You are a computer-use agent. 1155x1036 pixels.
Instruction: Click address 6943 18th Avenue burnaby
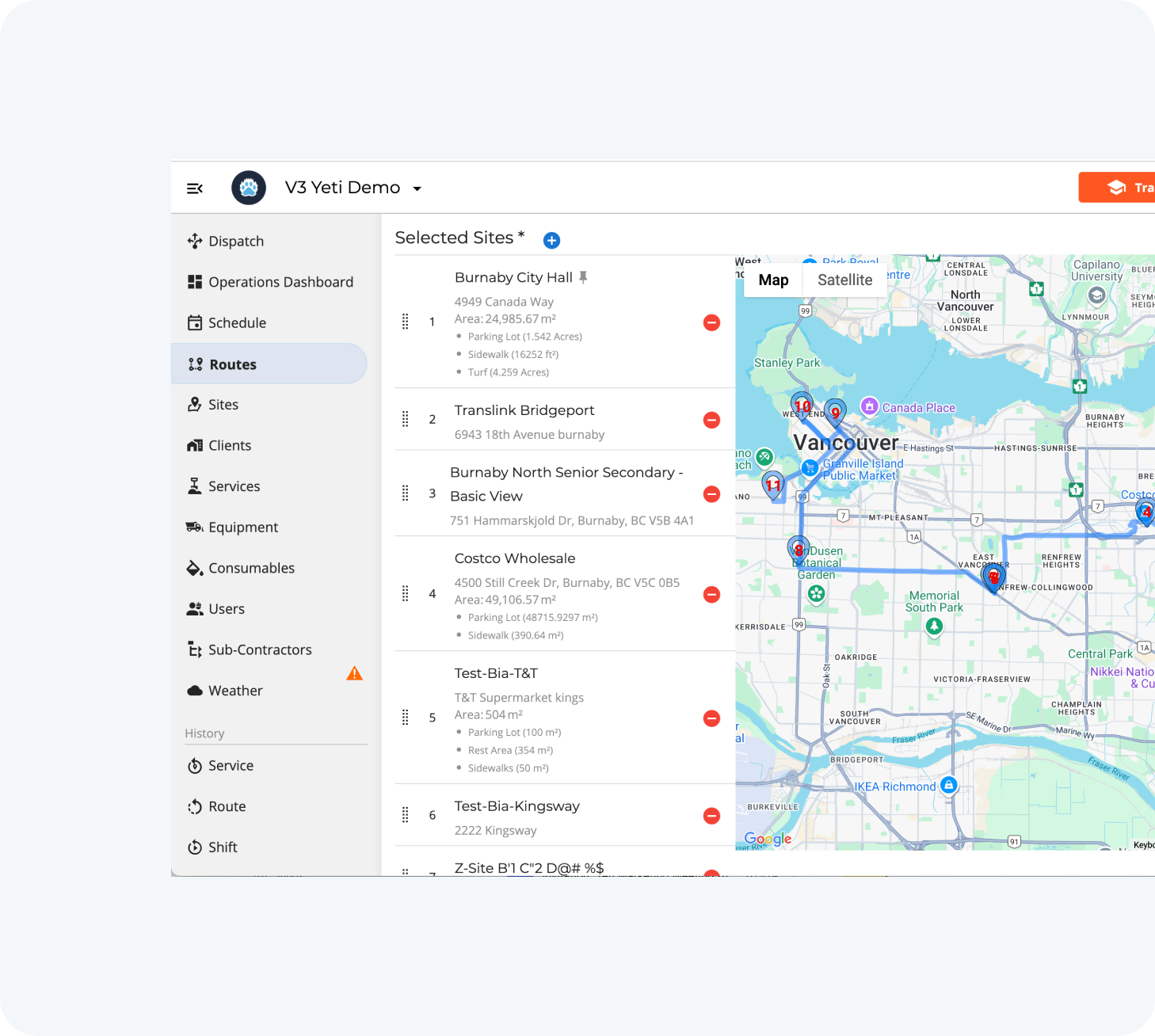[x=529, y=435]
